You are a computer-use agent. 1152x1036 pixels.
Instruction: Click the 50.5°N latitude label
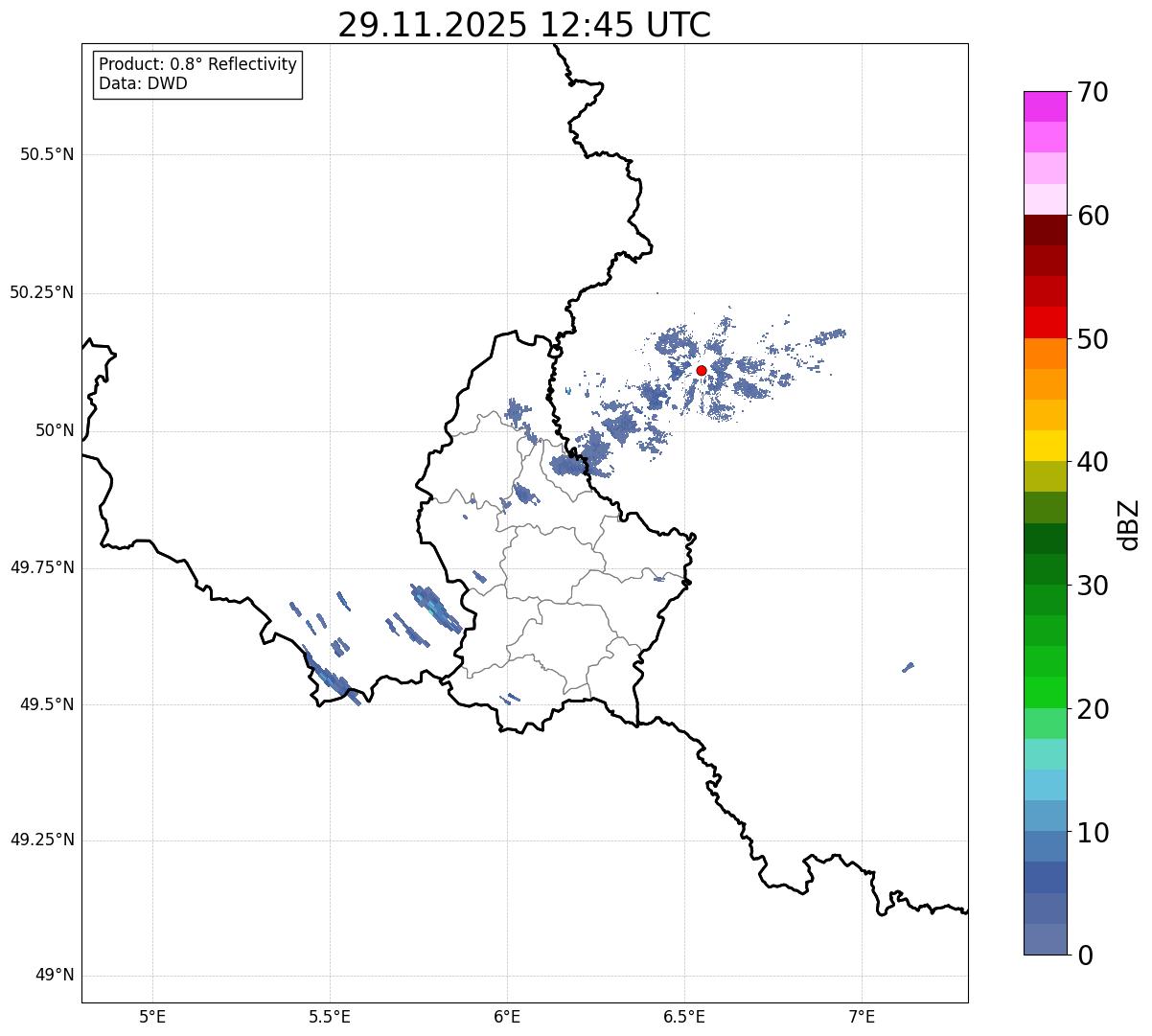click(x=47, y=154)
